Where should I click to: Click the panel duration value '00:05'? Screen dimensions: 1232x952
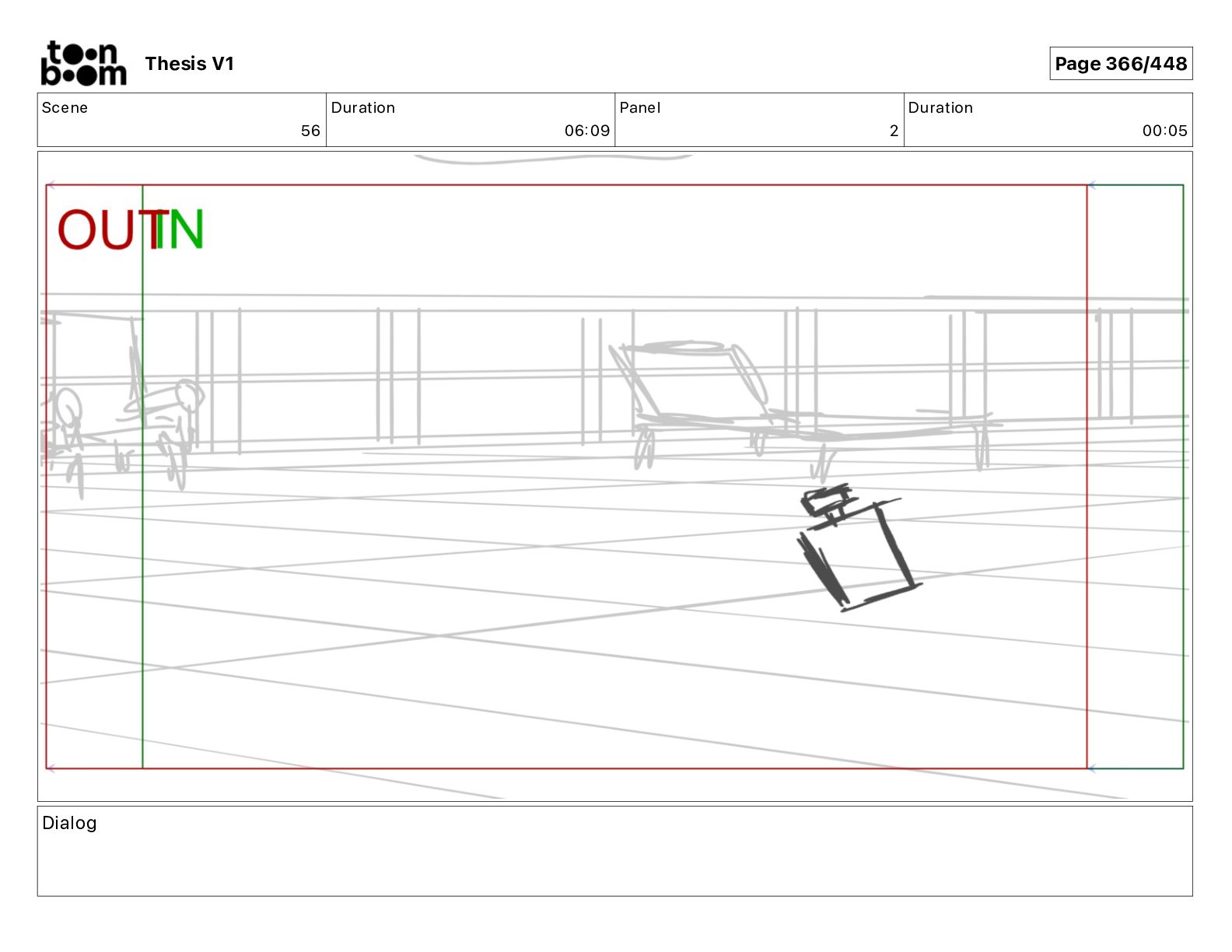(1164, 131)
